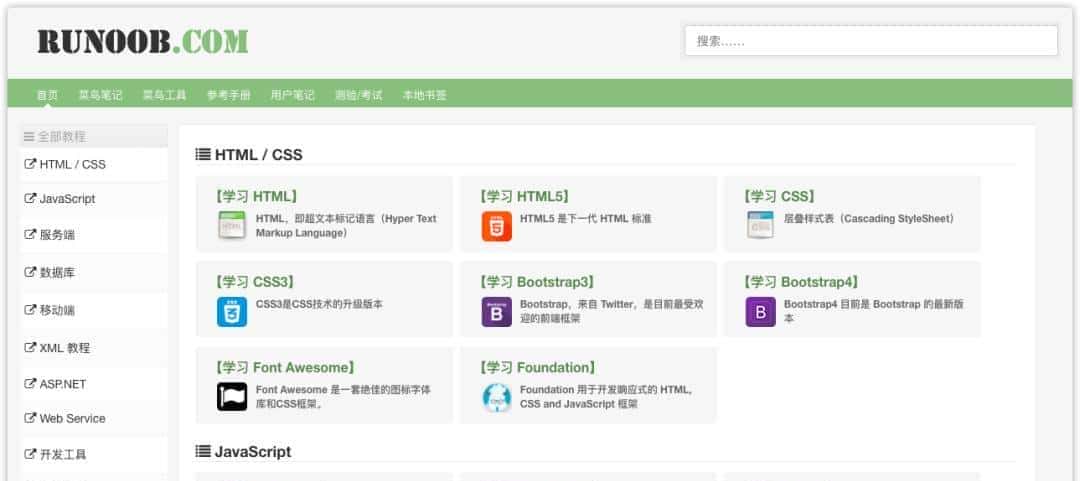
Task: Click external-link icon next to 开发工具
Action: point(30,454)
